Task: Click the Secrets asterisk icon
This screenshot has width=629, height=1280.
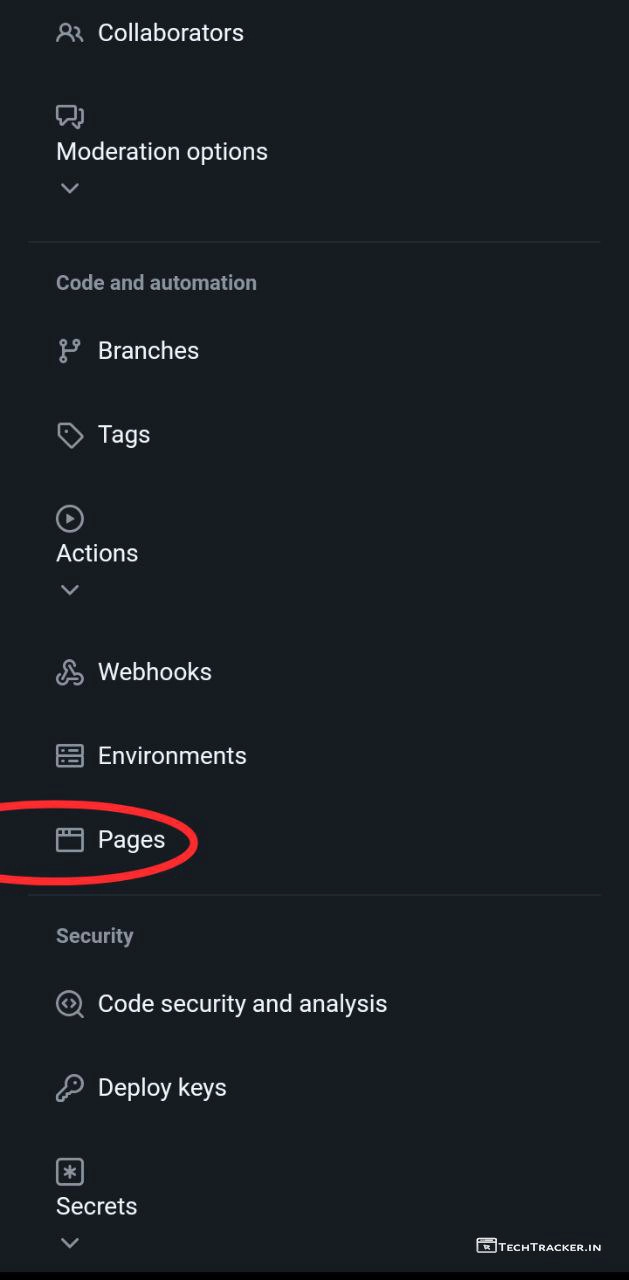Action: tap(69, 1172)
